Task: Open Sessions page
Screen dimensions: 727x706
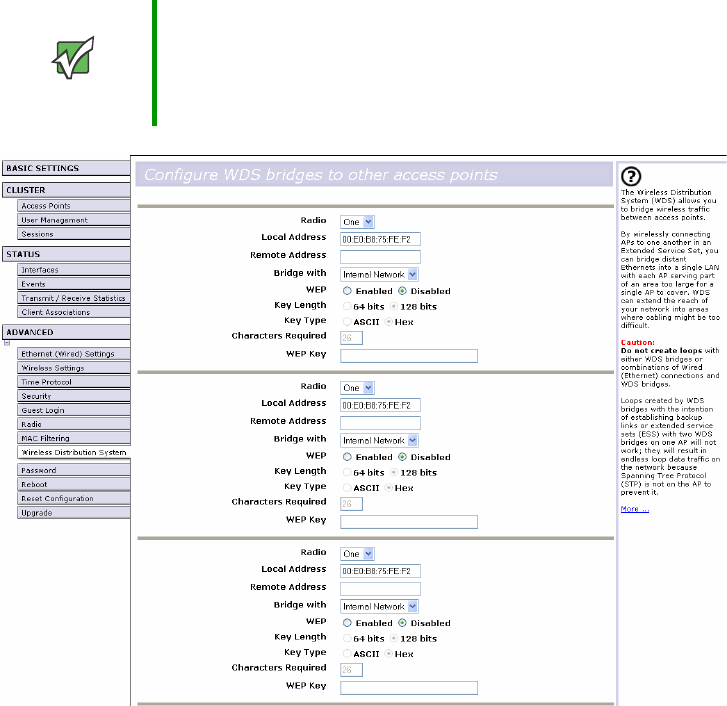Action: click(x=74, y=234)
